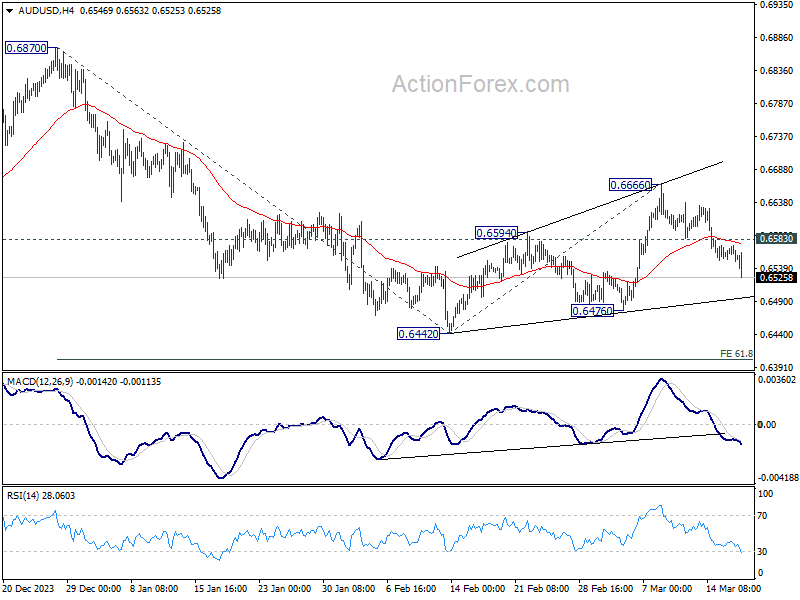Click the FE 61.8 level label

[736, 354]
